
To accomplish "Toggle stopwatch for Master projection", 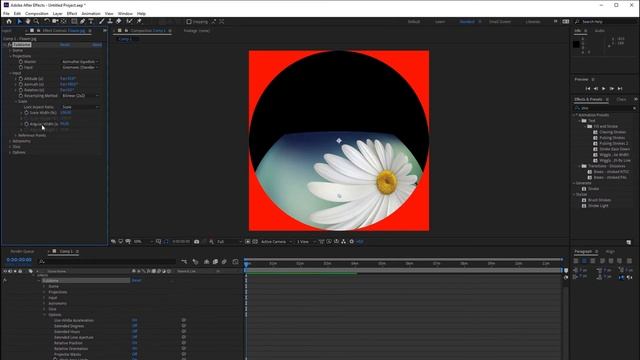I will click(21, 62).
